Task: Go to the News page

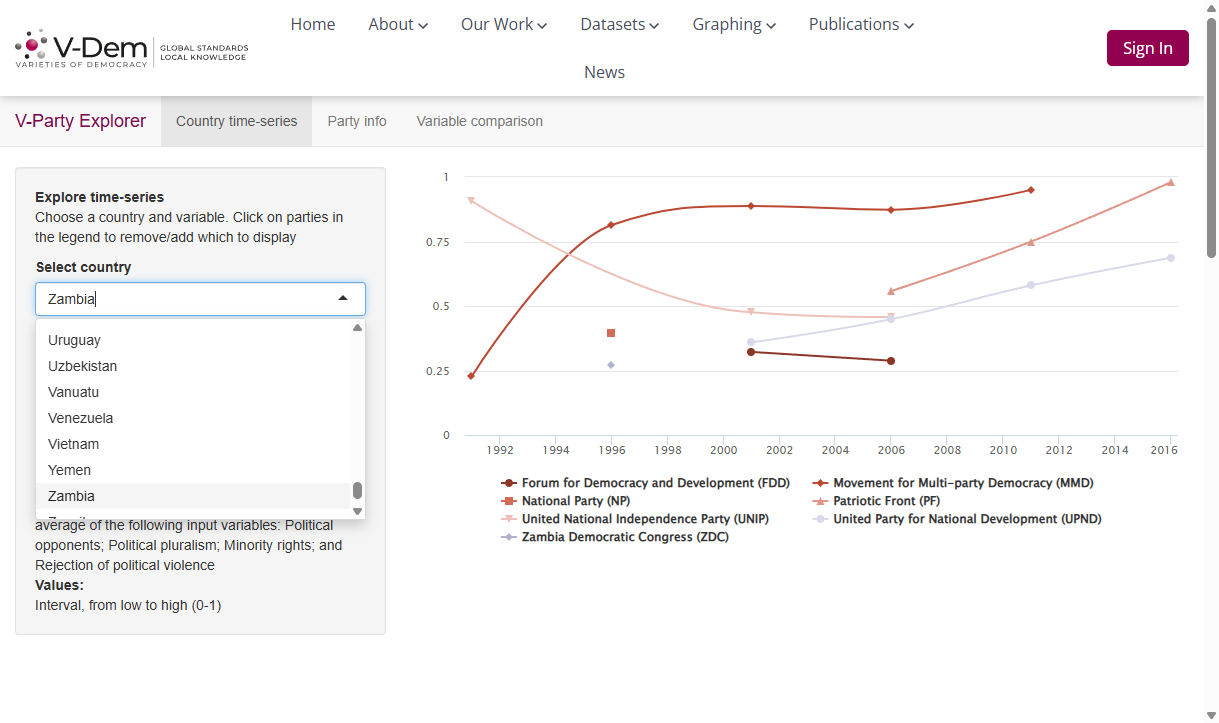Action: coord(604,72)
